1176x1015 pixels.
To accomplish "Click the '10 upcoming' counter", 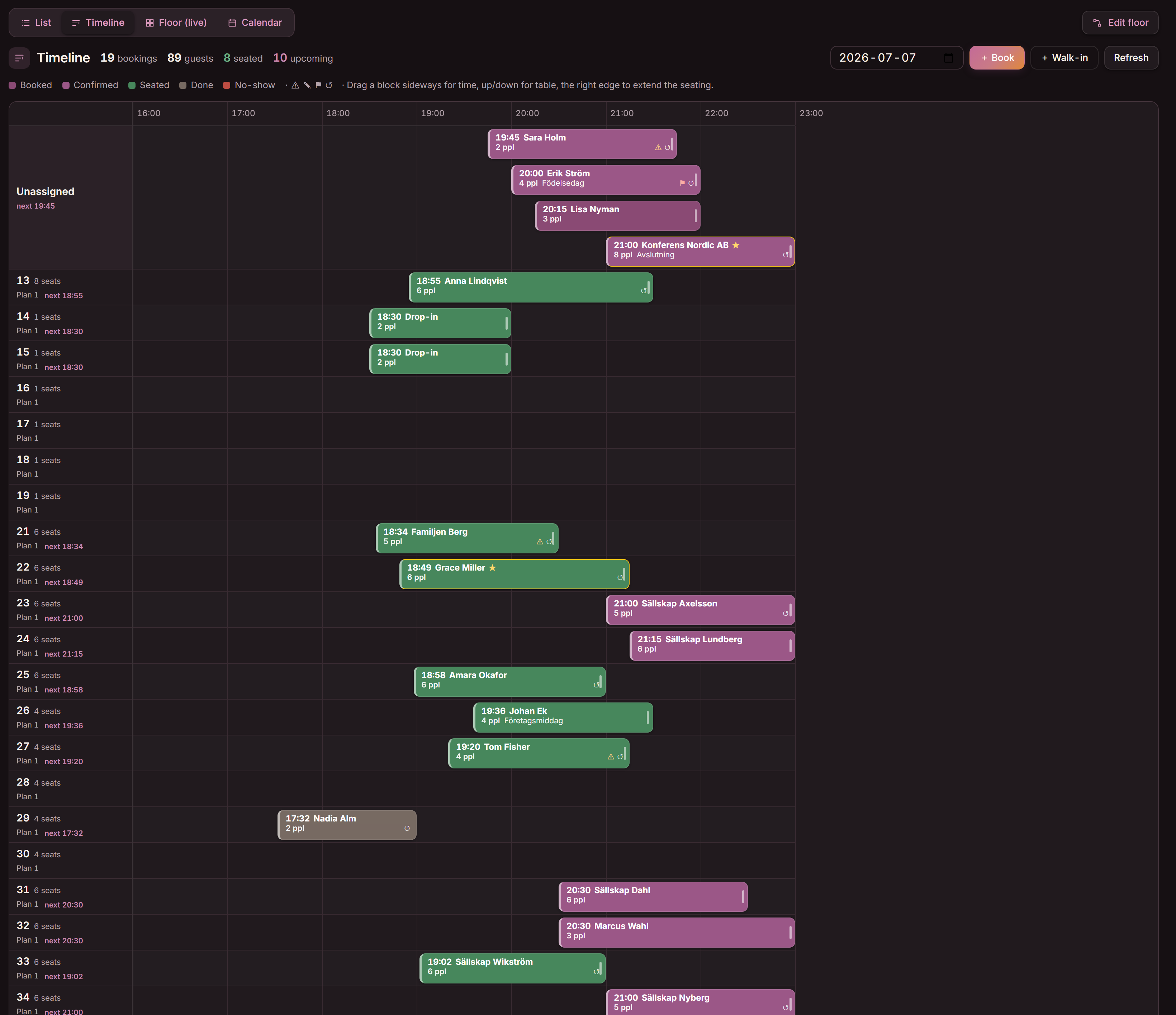I will click(303, 58).
